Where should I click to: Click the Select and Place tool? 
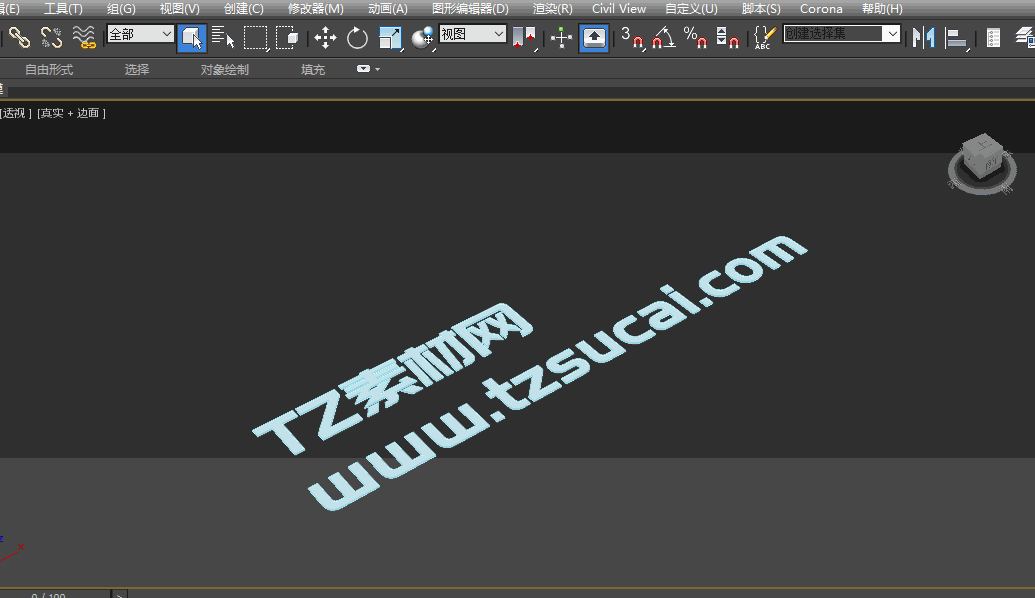pos(422,38)
